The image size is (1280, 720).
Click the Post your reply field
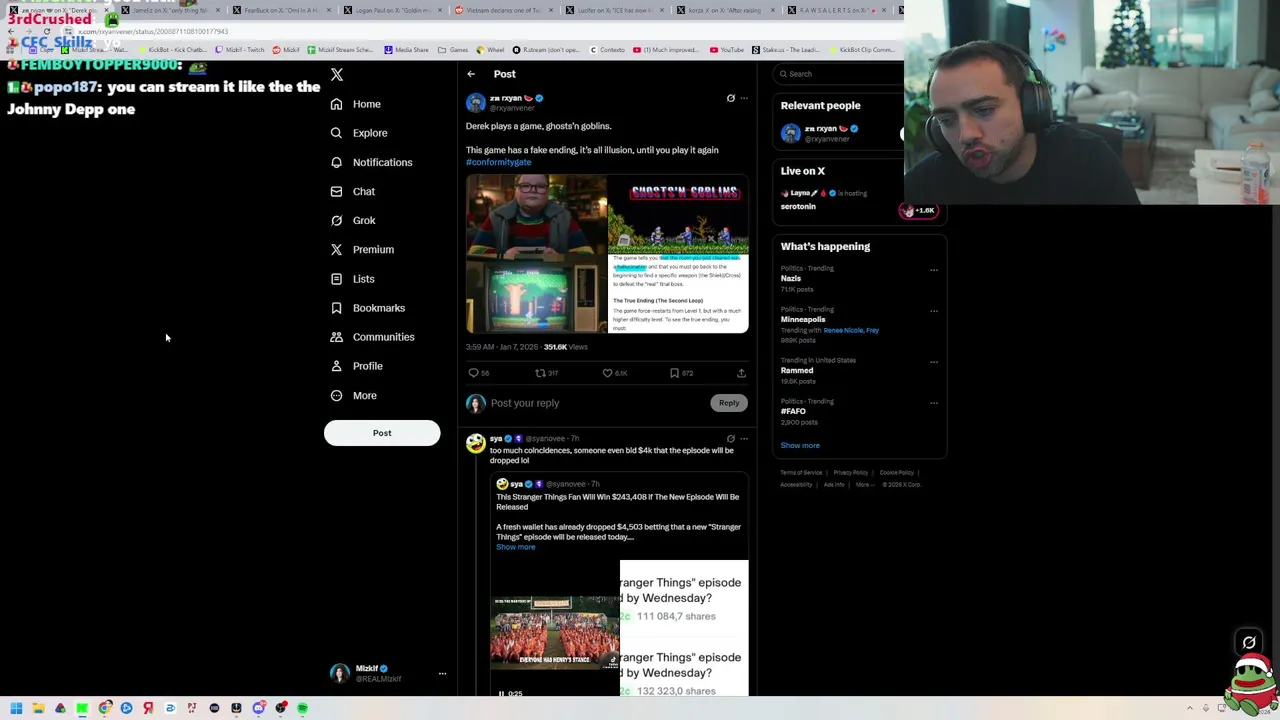click(598, 403)
